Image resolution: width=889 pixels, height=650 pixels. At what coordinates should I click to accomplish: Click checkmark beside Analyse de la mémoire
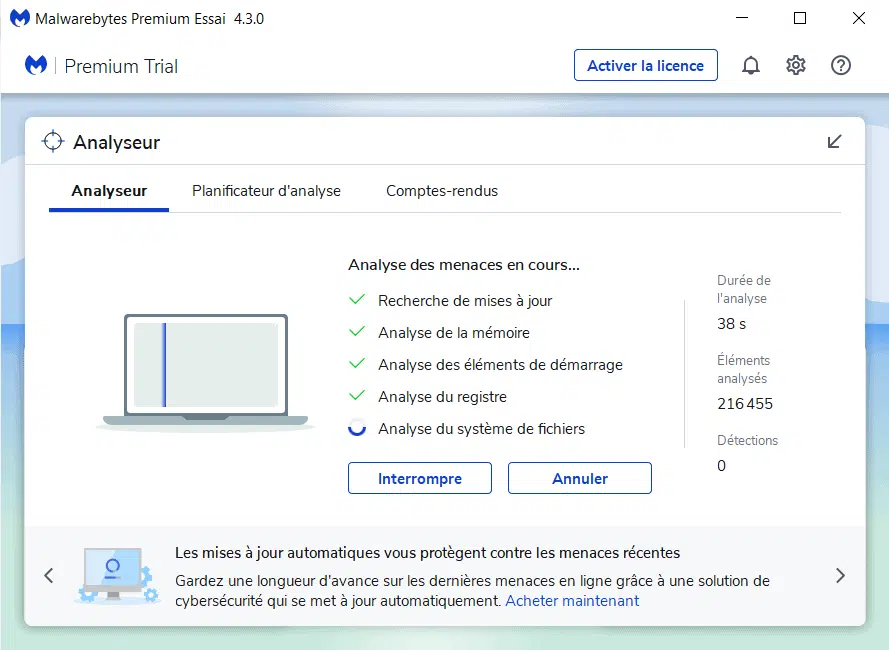pos(357,332)
